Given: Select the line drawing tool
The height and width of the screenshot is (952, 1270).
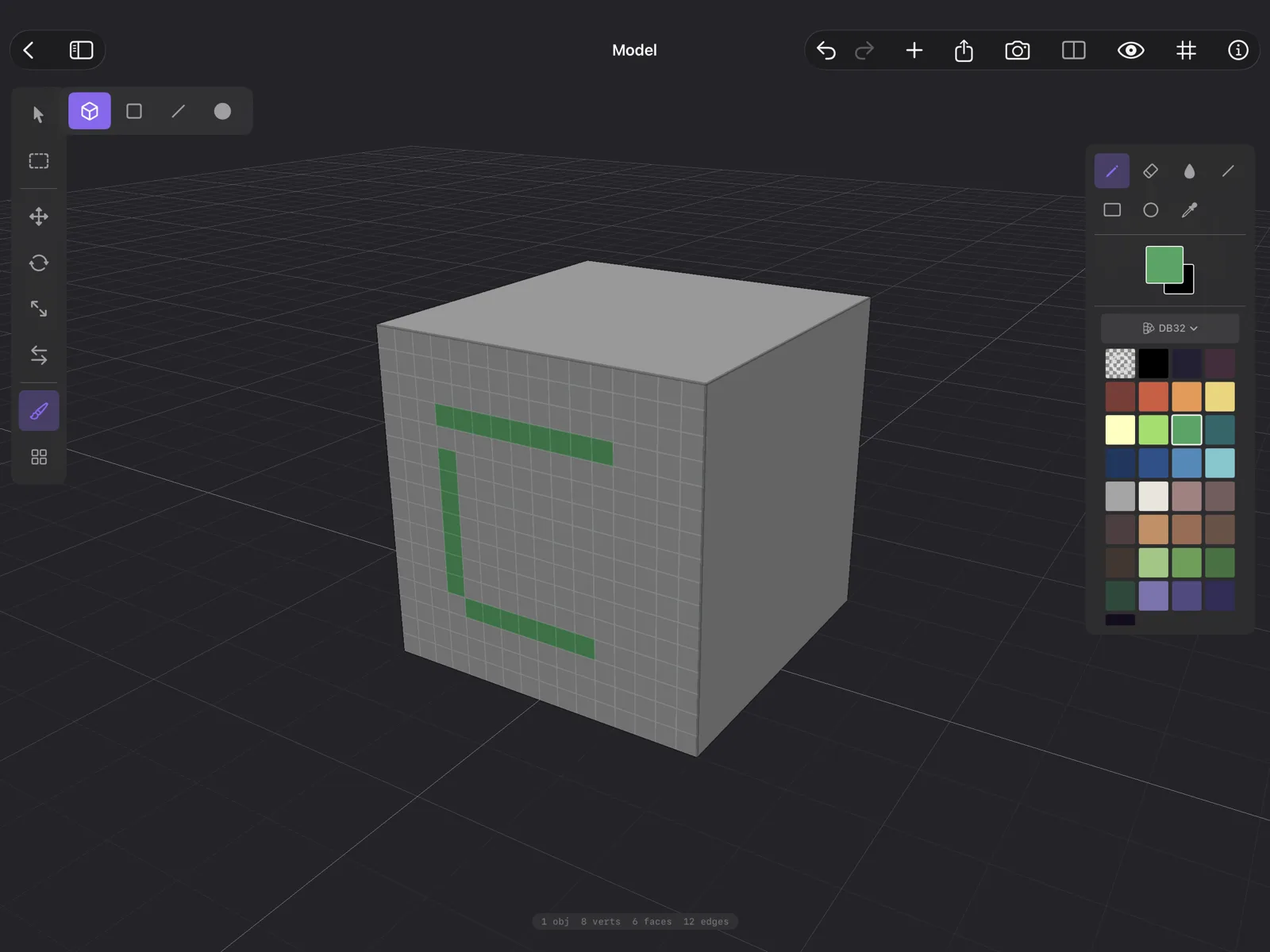Looking at the screenshot, I should pos(1228,171).
